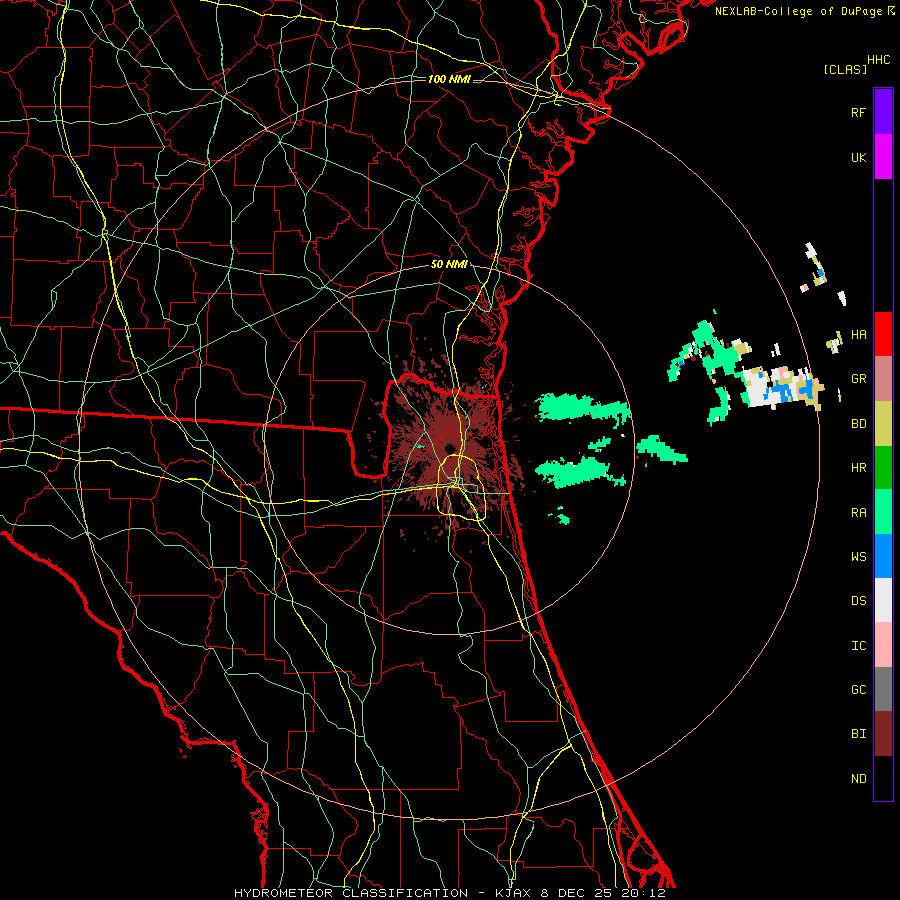Viewport: 900px width, 900px height.
Task: Click the NEXLAB-College of DuPage credit text
Action: (798, 11)
